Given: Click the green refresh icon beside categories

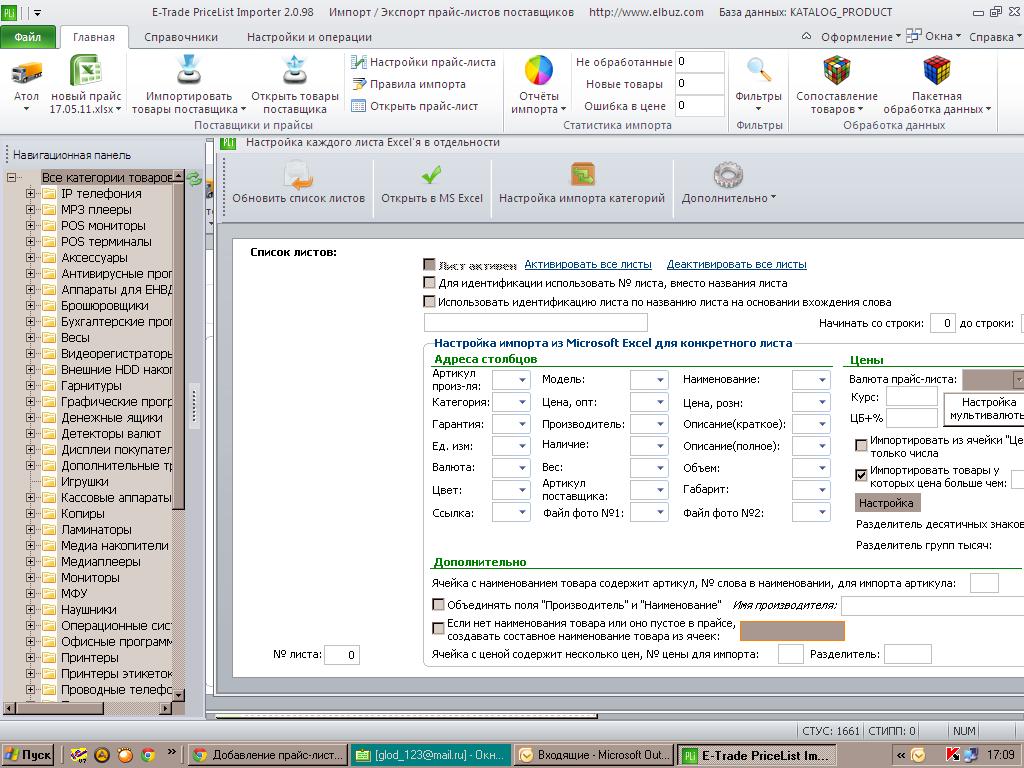Looking at the screenshot, I should click(x=194, y=178).
